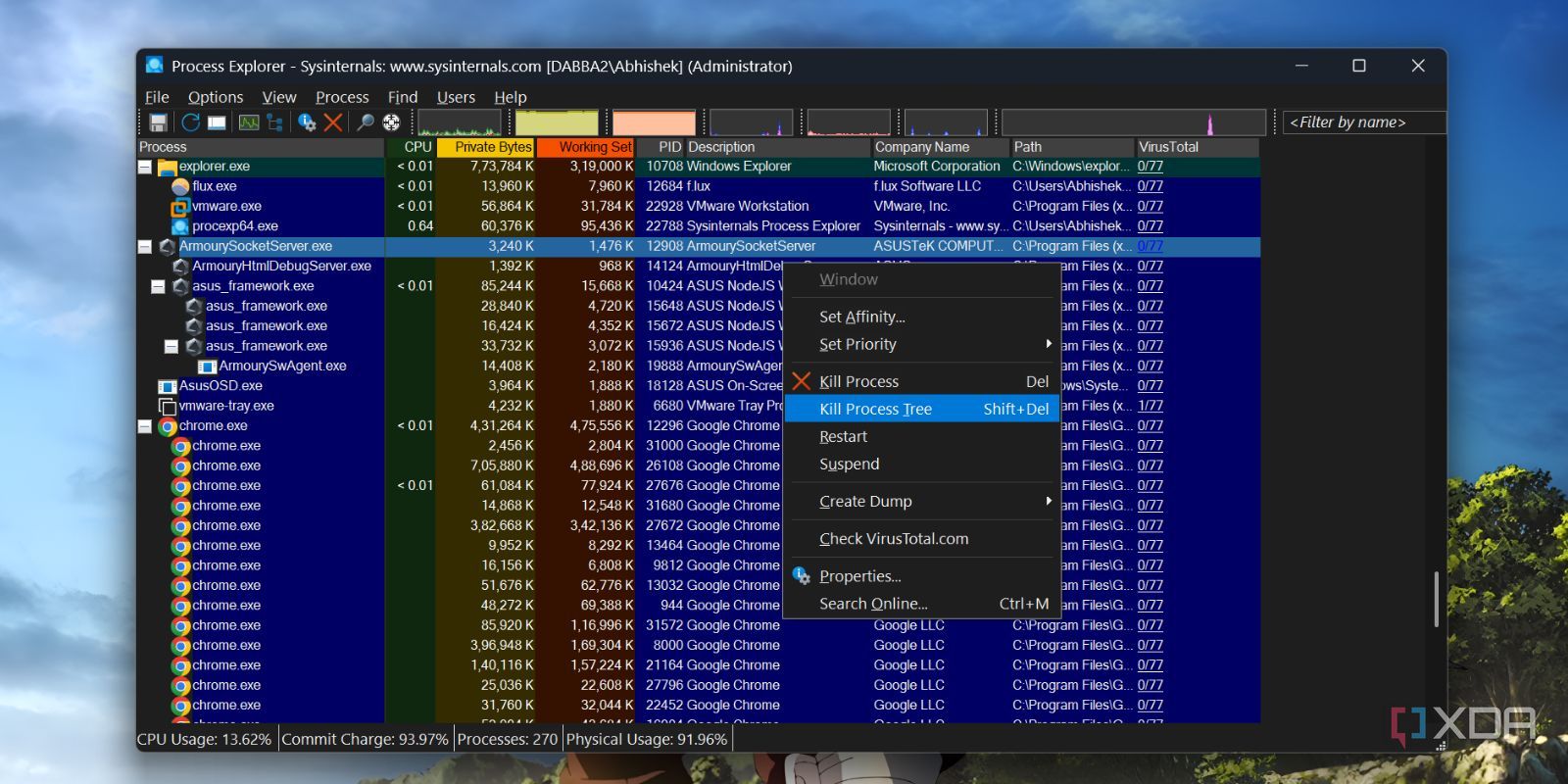Image resolution: width=1568 pixels, height=784 pixels.
Task: Click the vmware.exe process icon
Action: pyautogui.click(x=180, y=207)
